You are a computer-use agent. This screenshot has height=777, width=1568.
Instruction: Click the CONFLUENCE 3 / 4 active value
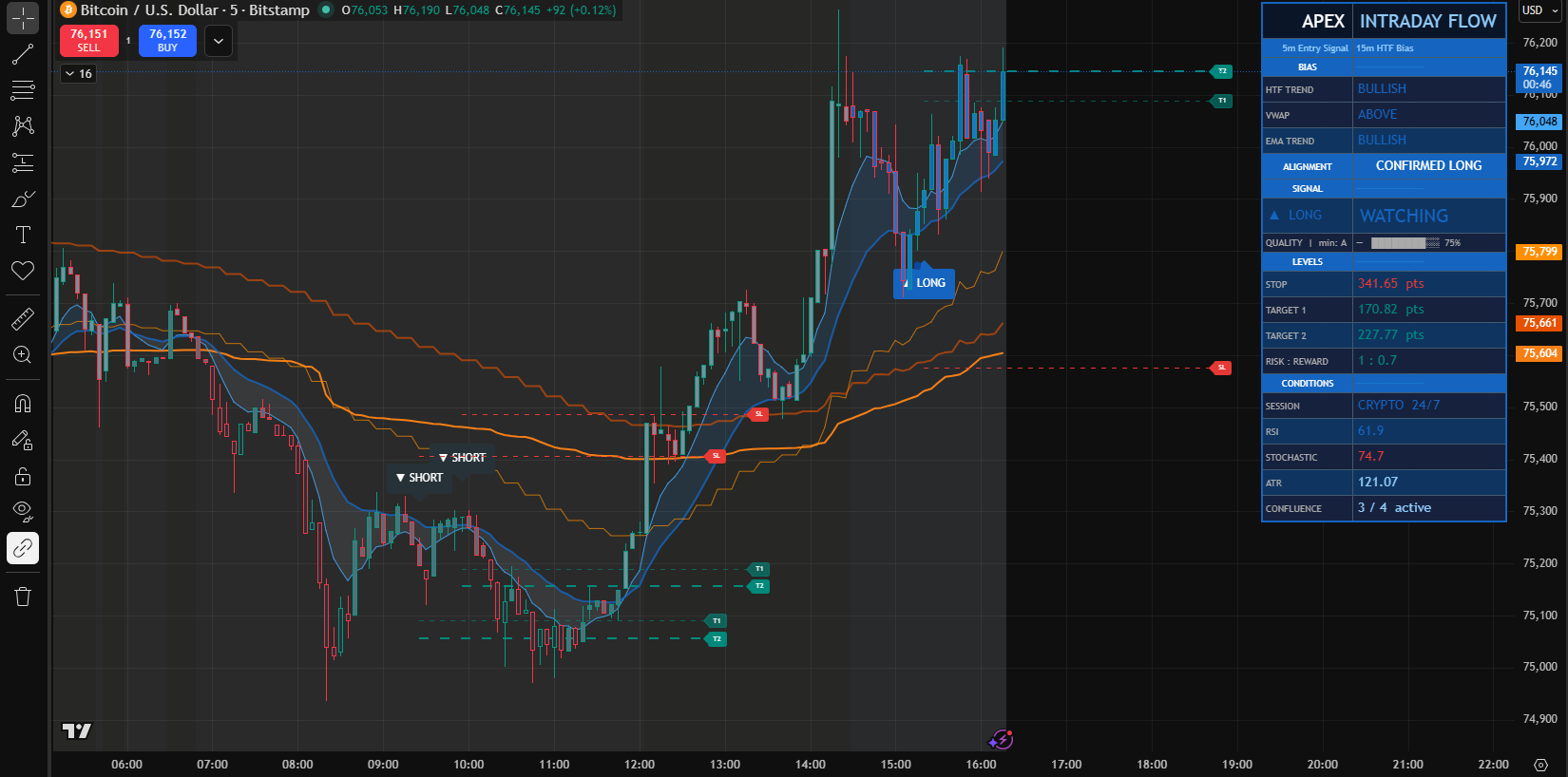tap(1394, 507)
